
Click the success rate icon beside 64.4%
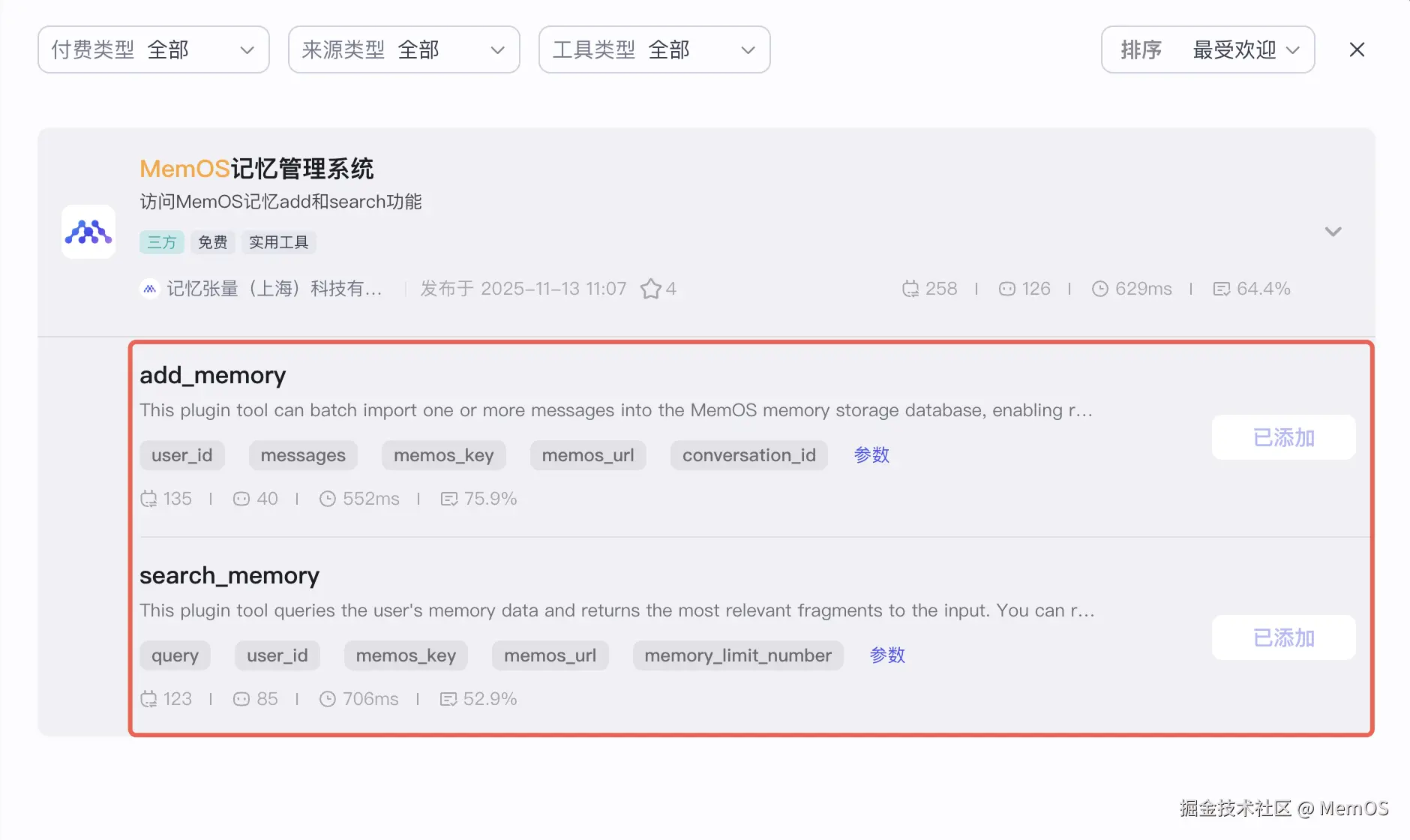1222,289
